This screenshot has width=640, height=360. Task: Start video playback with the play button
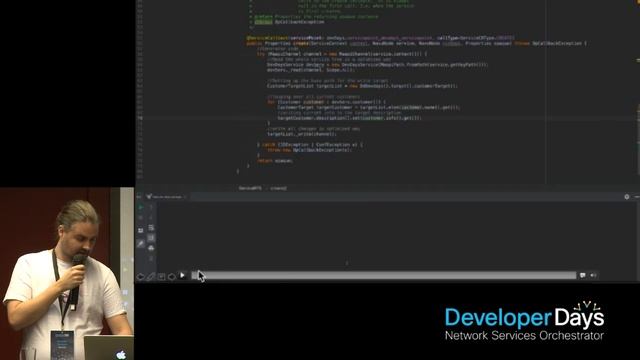pyautogui.click(x=182, y=276)
